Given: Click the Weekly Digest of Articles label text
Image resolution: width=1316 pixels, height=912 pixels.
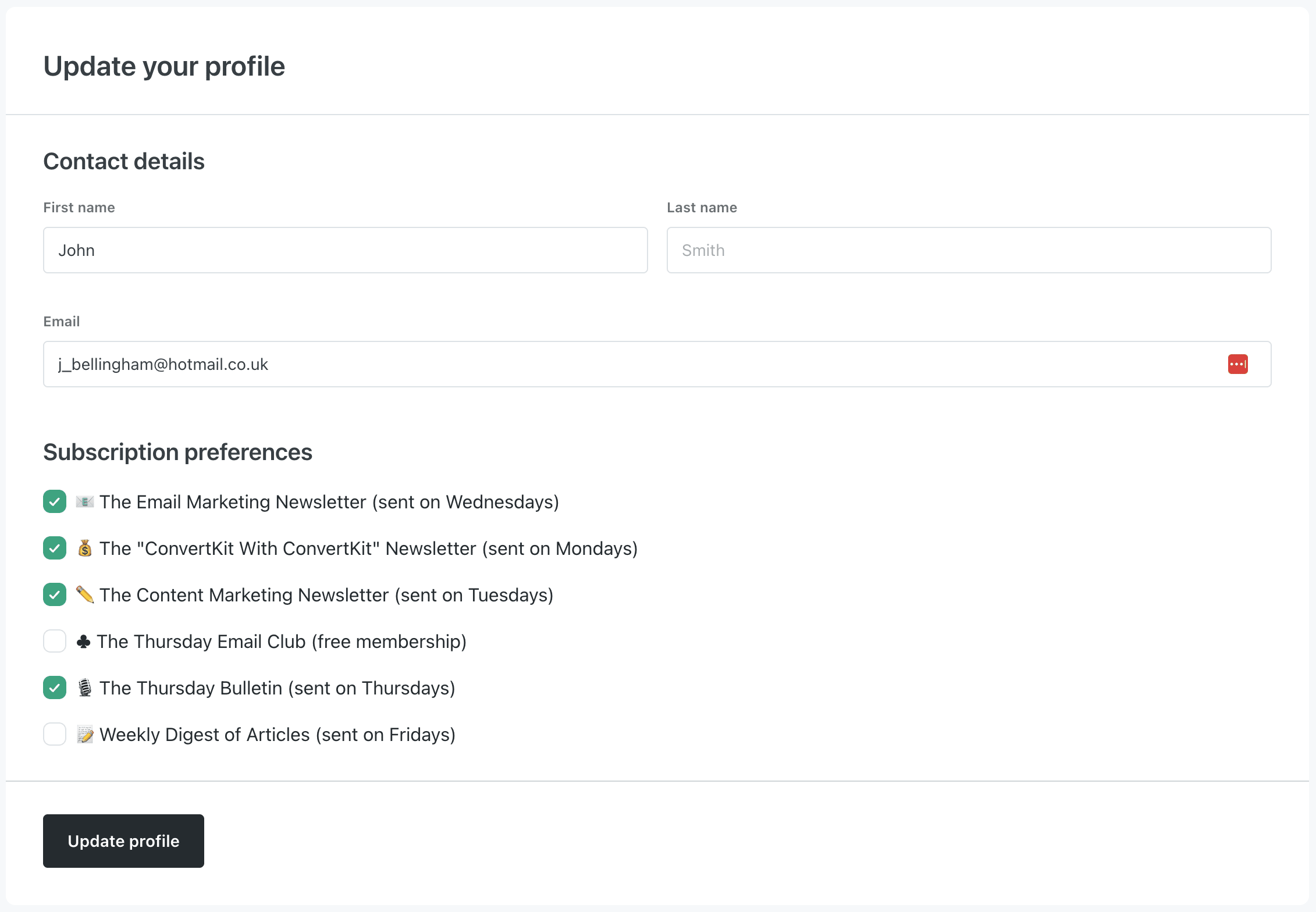Looking at the screenshot, I should point(278,735).
